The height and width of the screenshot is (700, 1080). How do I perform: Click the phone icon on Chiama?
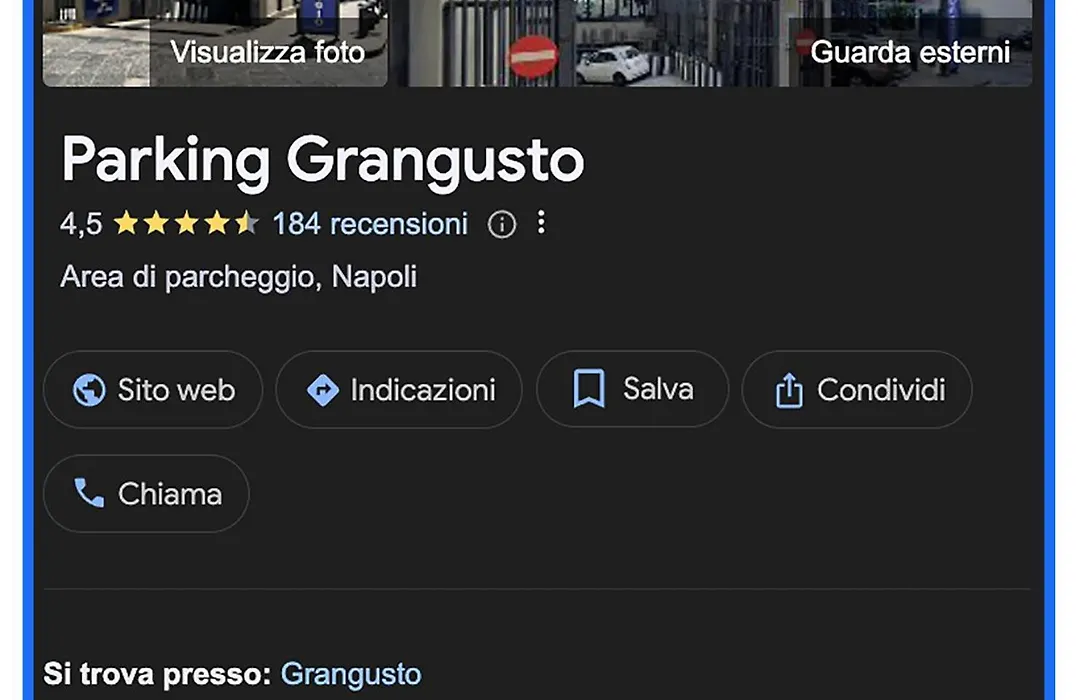tap(90, 493)
